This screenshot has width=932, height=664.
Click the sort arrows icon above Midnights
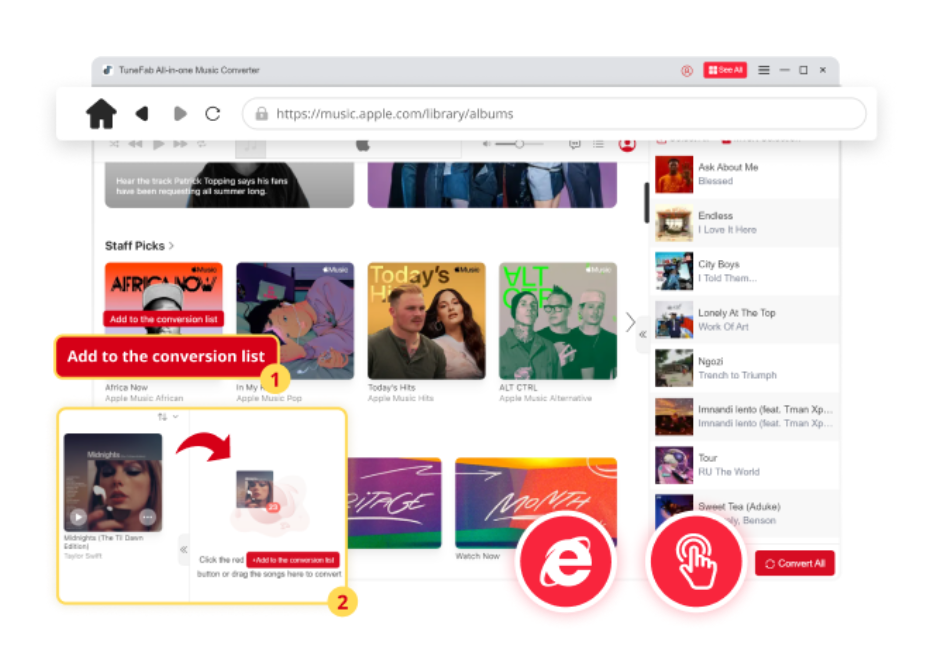[x=162, y=417]
